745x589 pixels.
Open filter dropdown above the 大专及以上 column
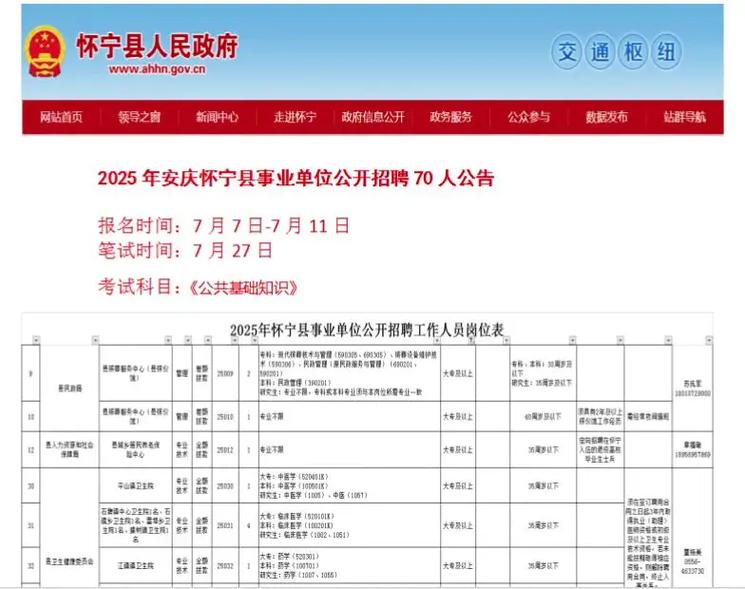pyautogui.click(x=471, y=340)
